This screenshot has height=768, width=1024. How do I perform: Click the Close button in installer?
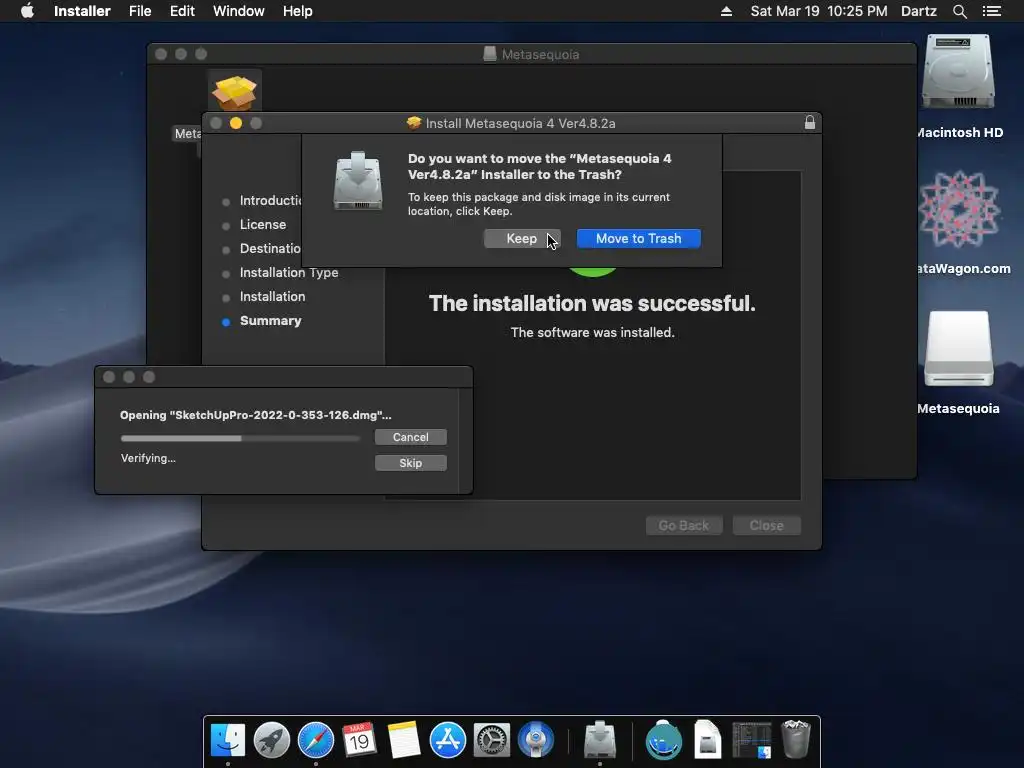766,525
